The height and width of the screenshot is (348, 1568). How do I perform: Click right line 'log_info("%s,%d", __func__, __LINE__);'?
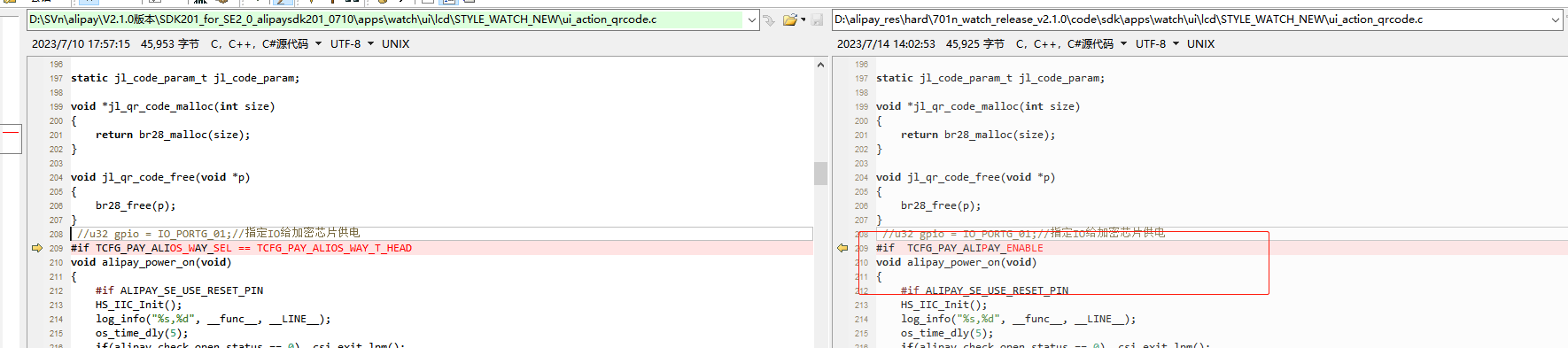[1018, 319]
